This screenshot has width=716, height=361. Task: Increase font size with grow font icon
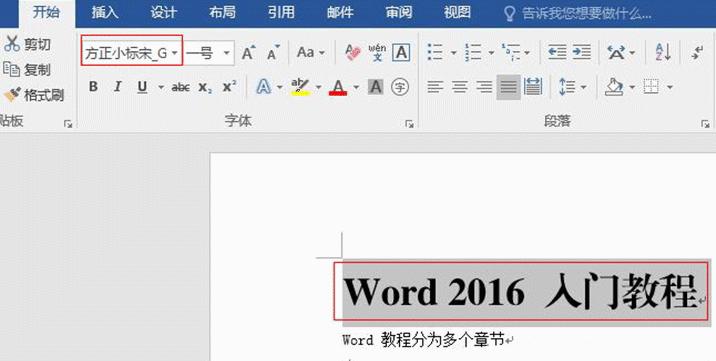249,53
